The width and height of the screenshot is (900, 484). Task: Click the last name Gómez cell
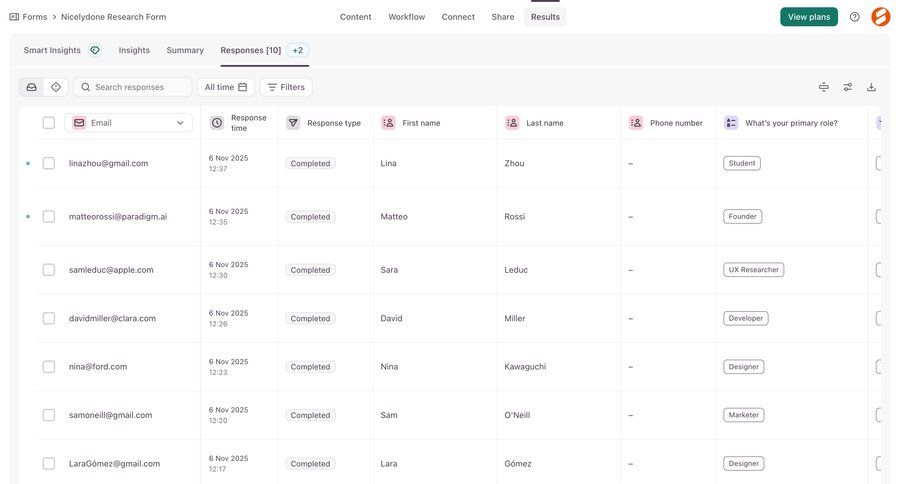tap(518, 463)
